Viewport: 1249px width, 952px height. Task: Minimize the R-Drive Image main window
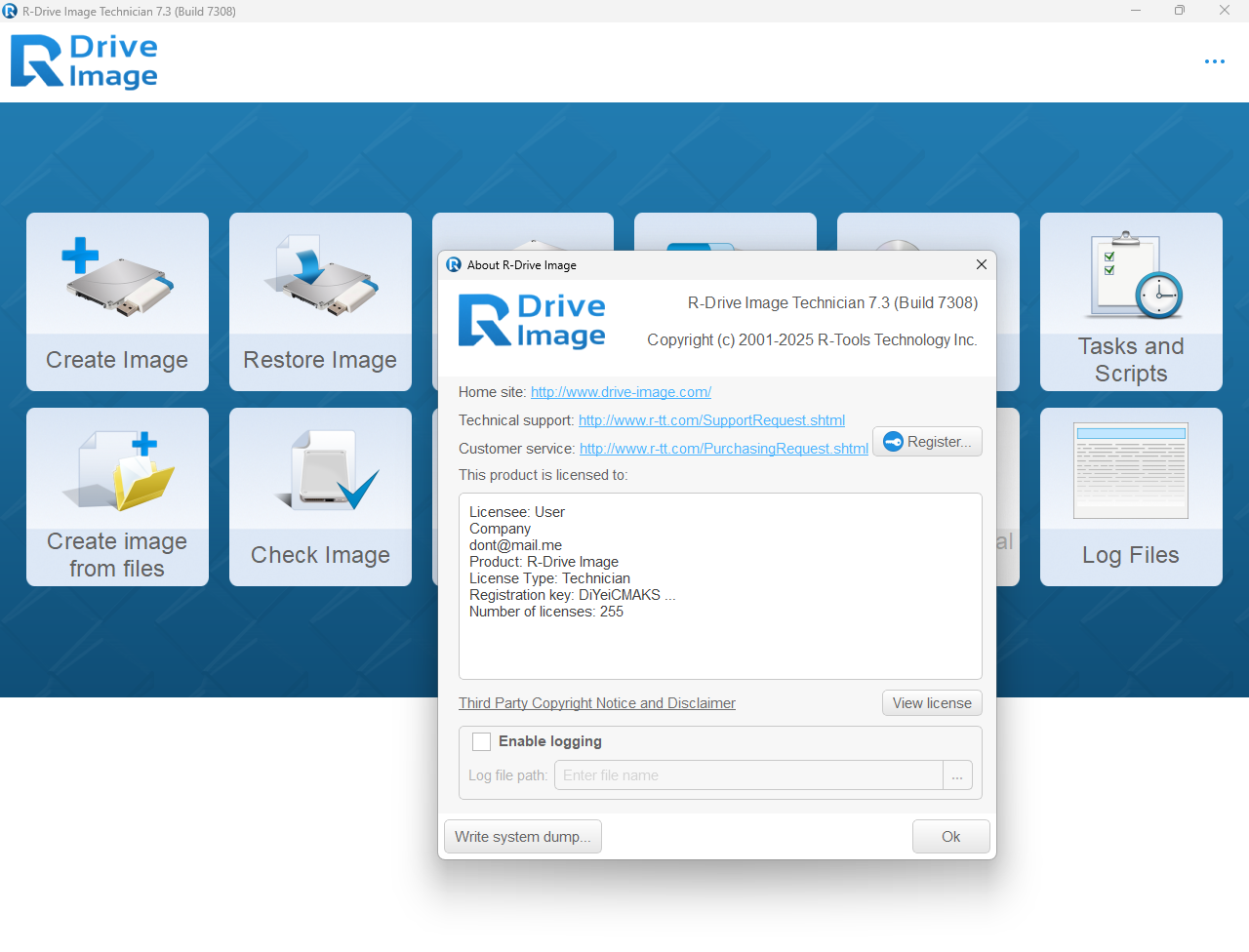1136,11
